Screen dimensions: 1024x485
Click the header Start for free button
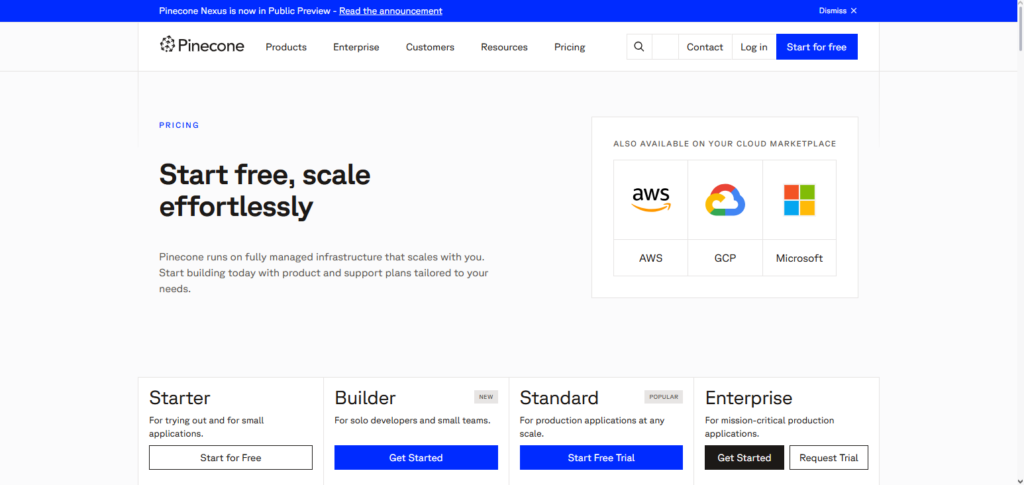coord(816,47)
